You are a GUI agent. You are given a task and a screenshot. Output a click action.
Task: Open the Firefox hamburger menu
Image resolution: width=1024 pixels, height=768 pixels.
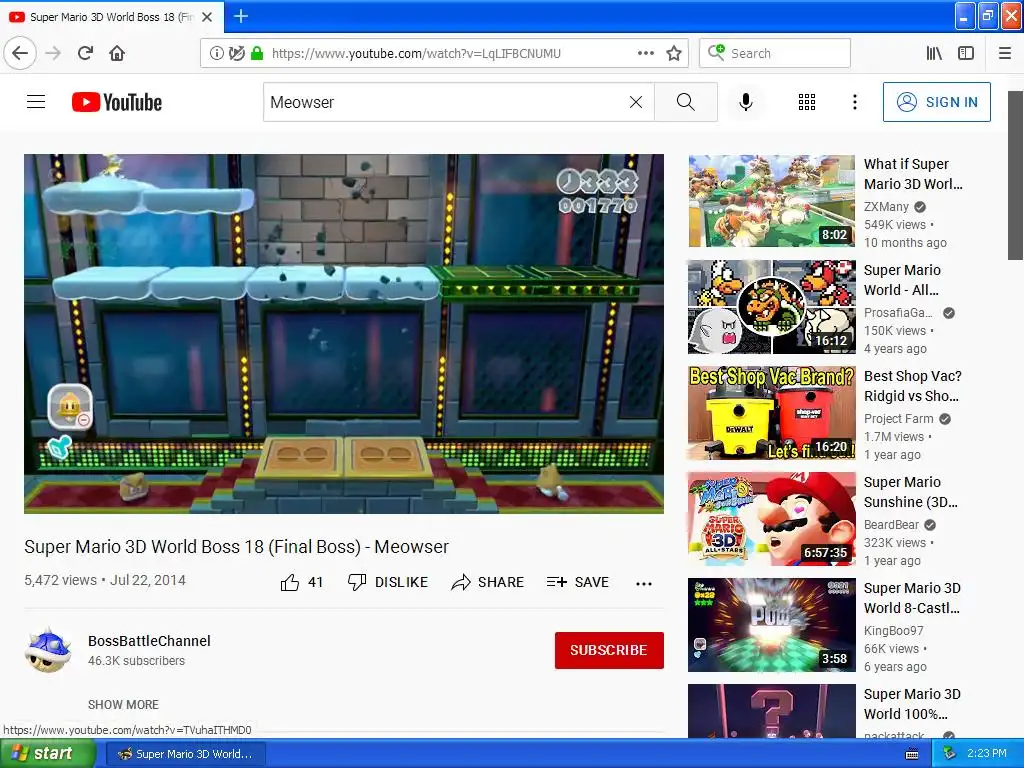(1004, 54)
